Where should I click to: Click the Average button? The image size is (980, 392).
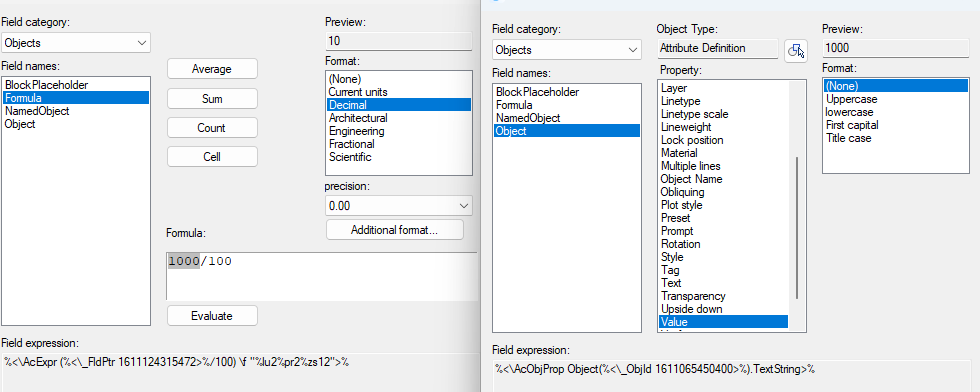pos(212,69)
